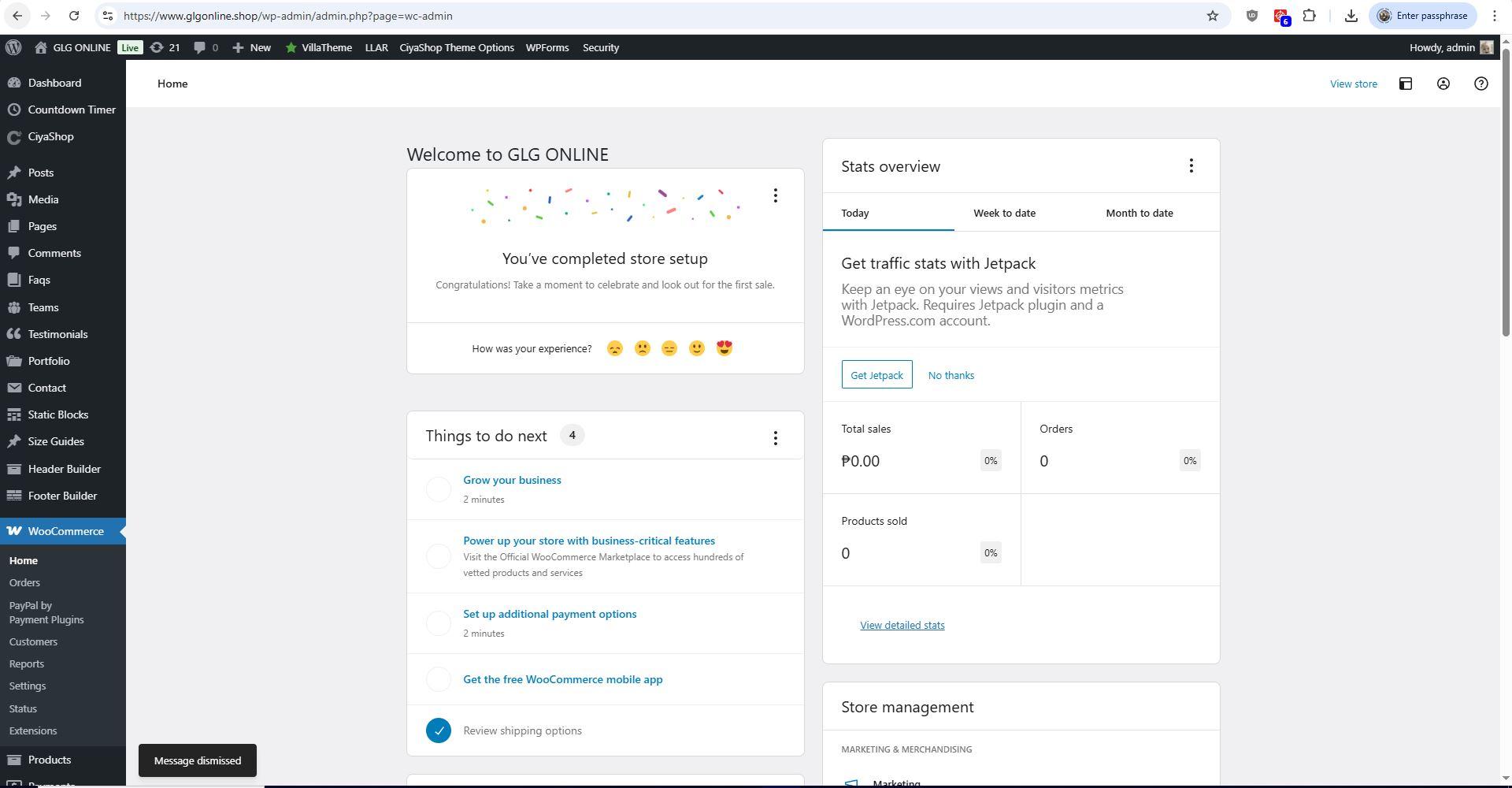
Task: Open Set up additional payment options
Action: [550, 614]
